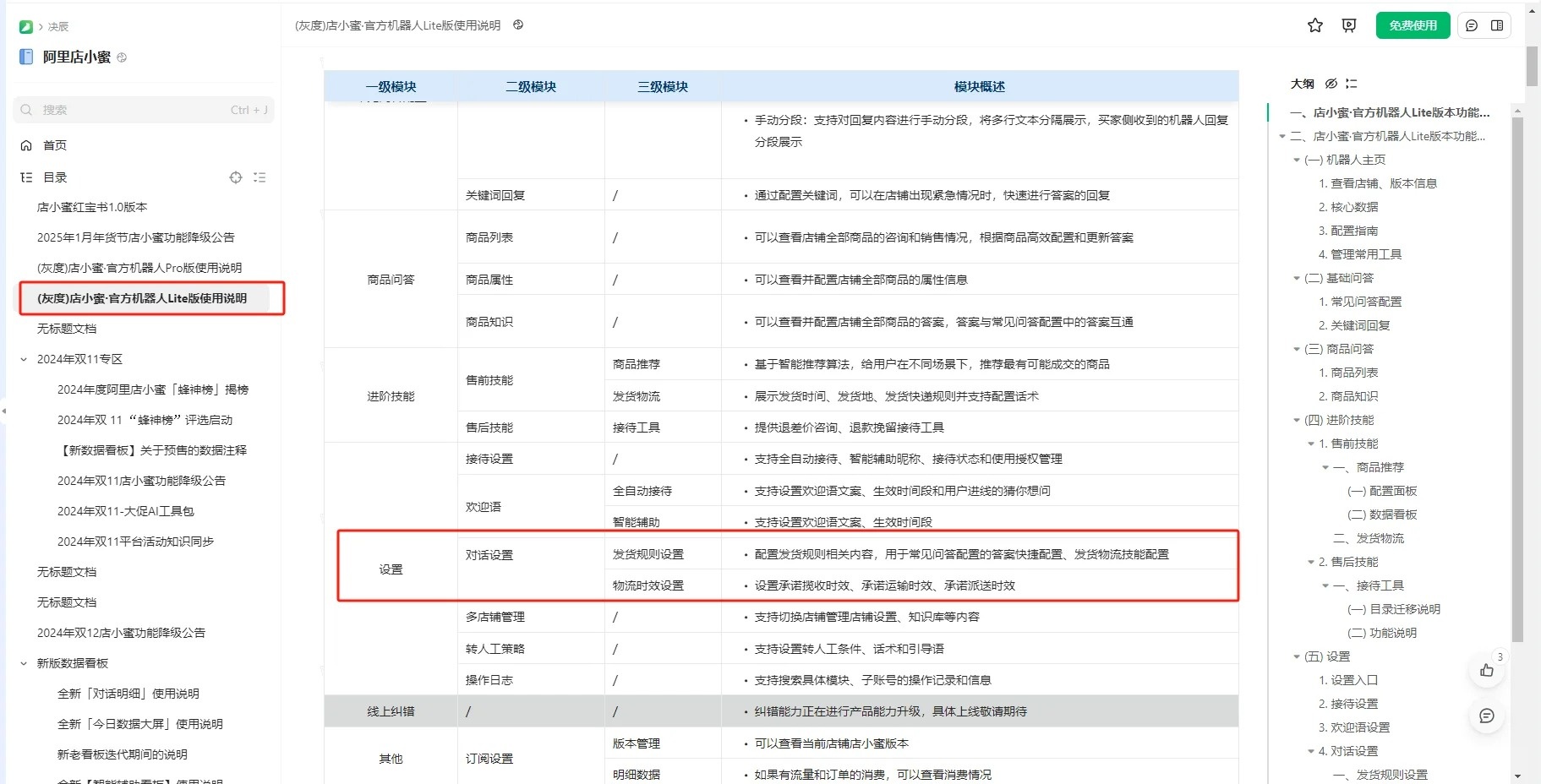The width and height of the screenshot is (1541, 784).
Task: Click the green 免费使用 button
Action: pyautogui.click(x=1413, y=25)
